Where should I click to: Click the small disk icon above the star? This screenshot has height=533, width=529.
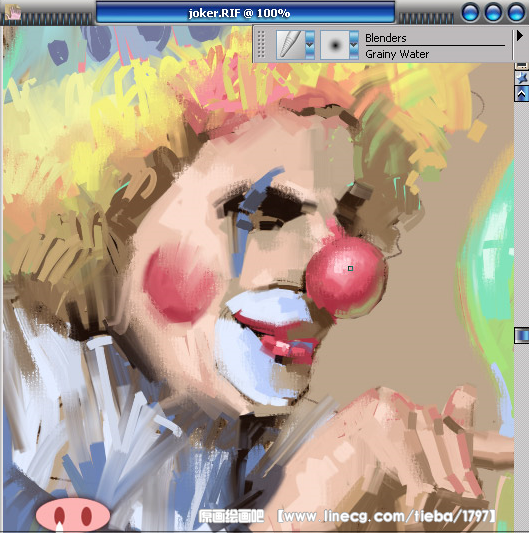(522, 66)
